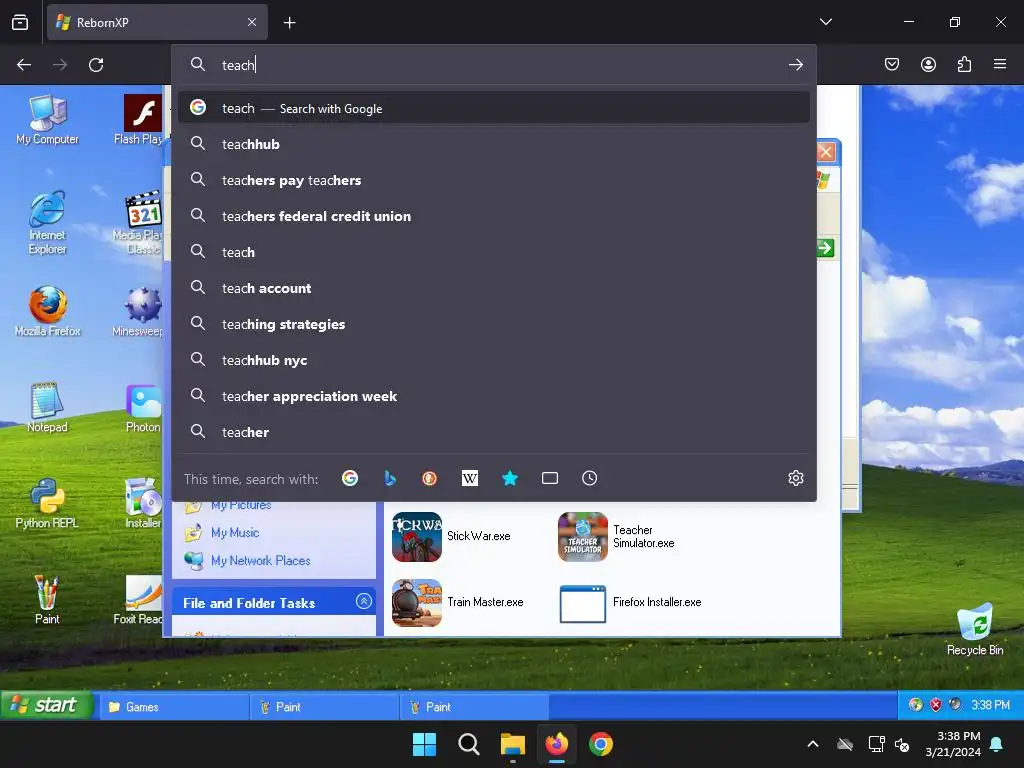Open Windows taskbar search
The image size is (1024, 768).
pyautogui.click(x=469, y=744)
